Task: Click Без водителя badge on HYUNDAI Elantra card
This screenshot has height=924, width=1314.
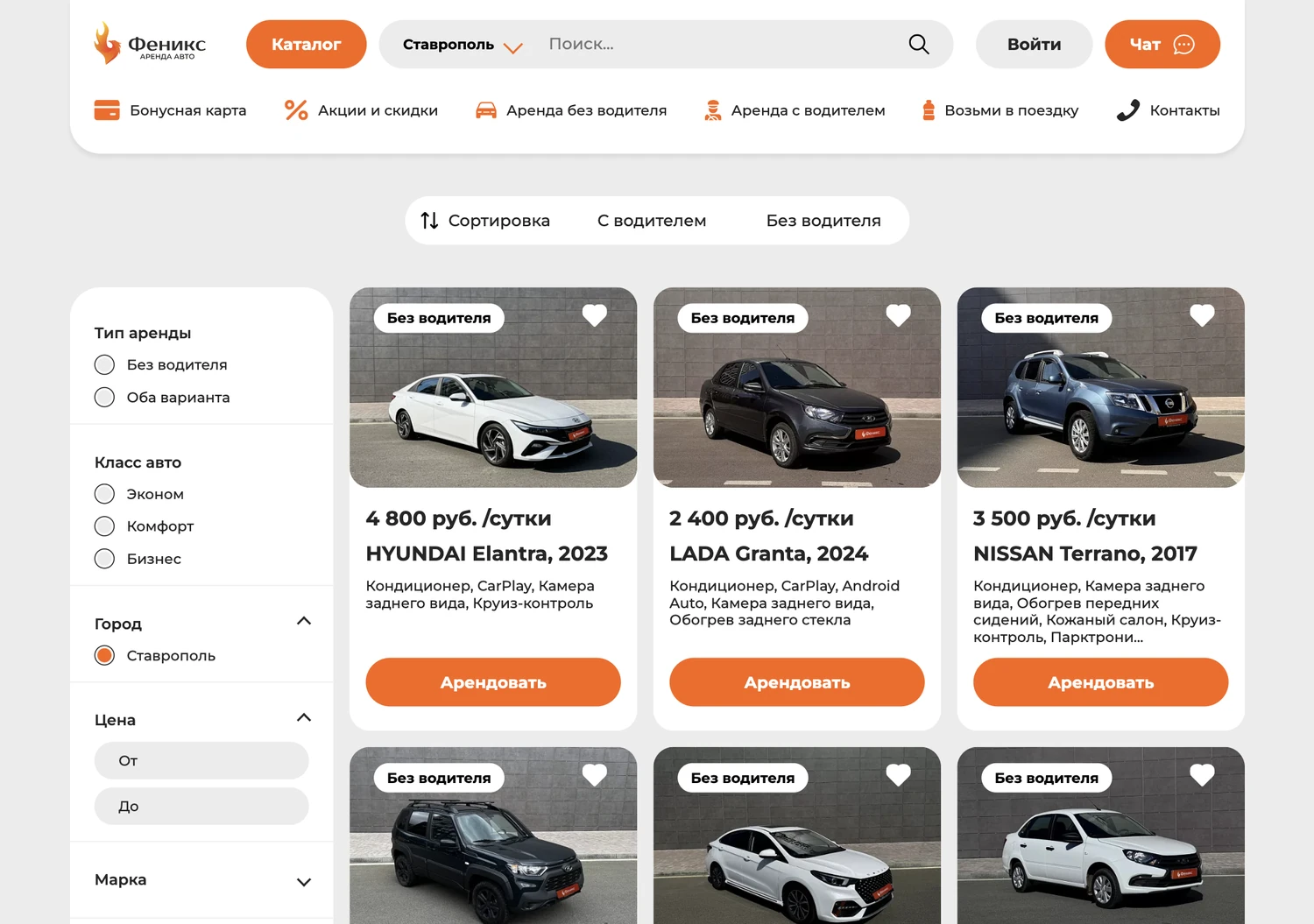Action: 439,318
